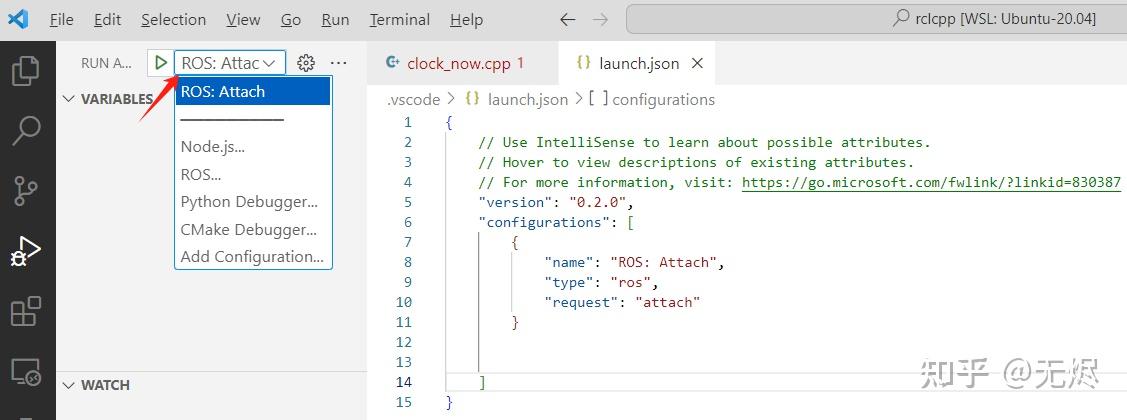Open the Remote Explorer view
The width and height of the screenshot is (1127, 420).
click(27, 372)
